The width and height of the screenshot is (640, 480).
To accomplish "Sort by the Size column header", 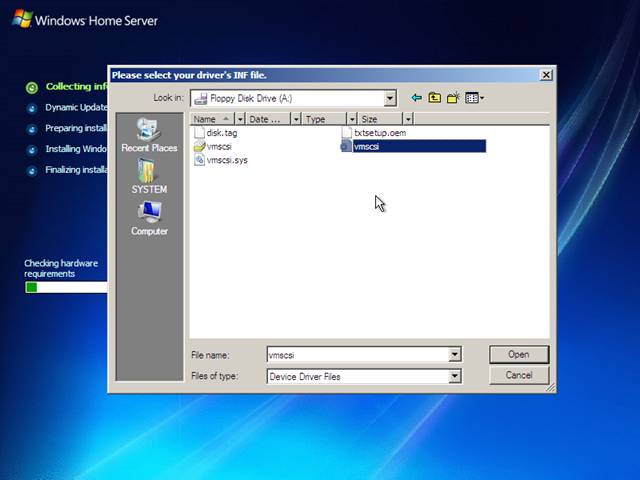I will 380,119.
